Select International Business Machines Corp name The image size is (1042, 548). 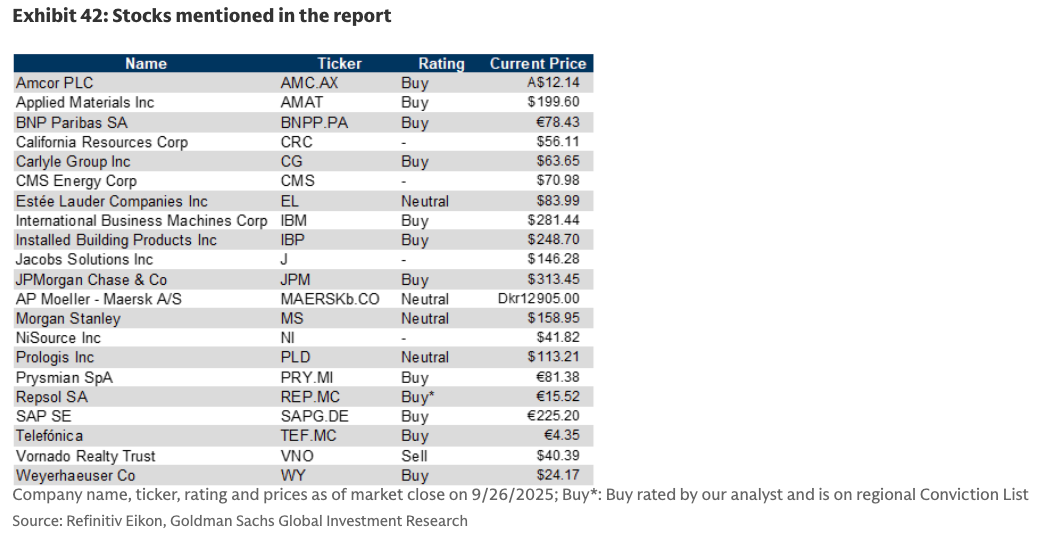pyautogui.click(x=141, y=220)
